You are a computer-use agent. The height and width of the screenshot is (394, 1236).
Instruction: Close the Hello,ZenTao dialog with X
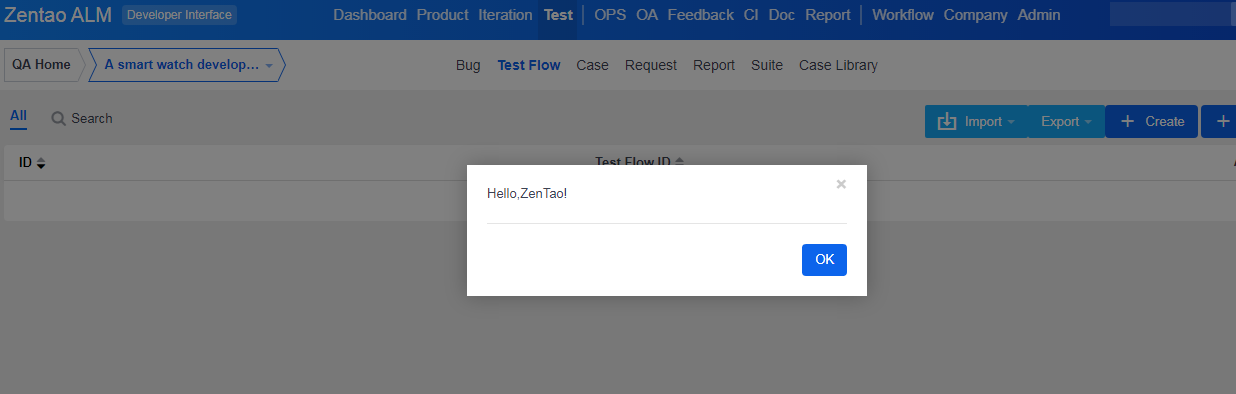click(x=841, y=184)
